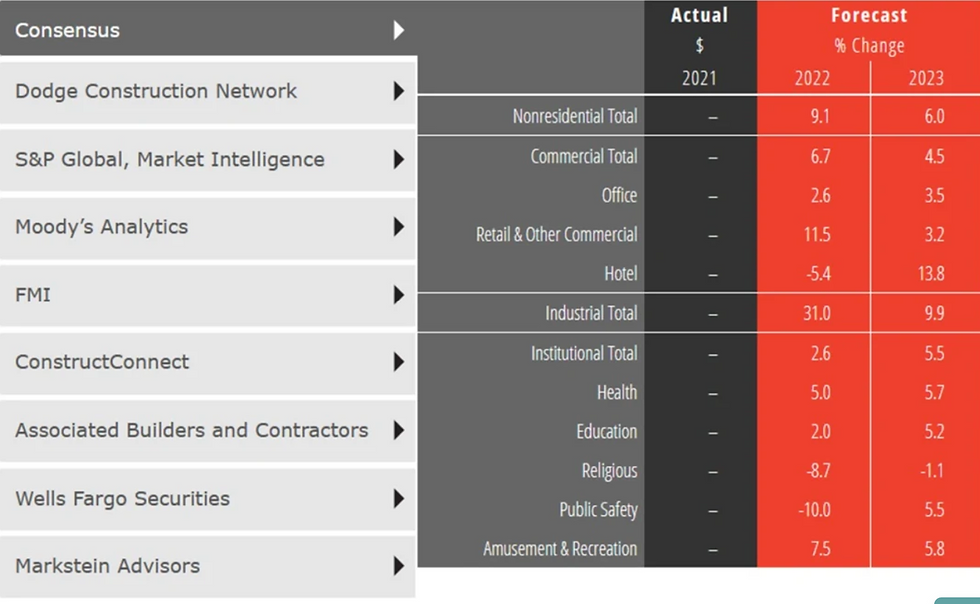980x604 pixels.
Task: Select the Moody's Analytics panel
Action: (x=208, y=227)
